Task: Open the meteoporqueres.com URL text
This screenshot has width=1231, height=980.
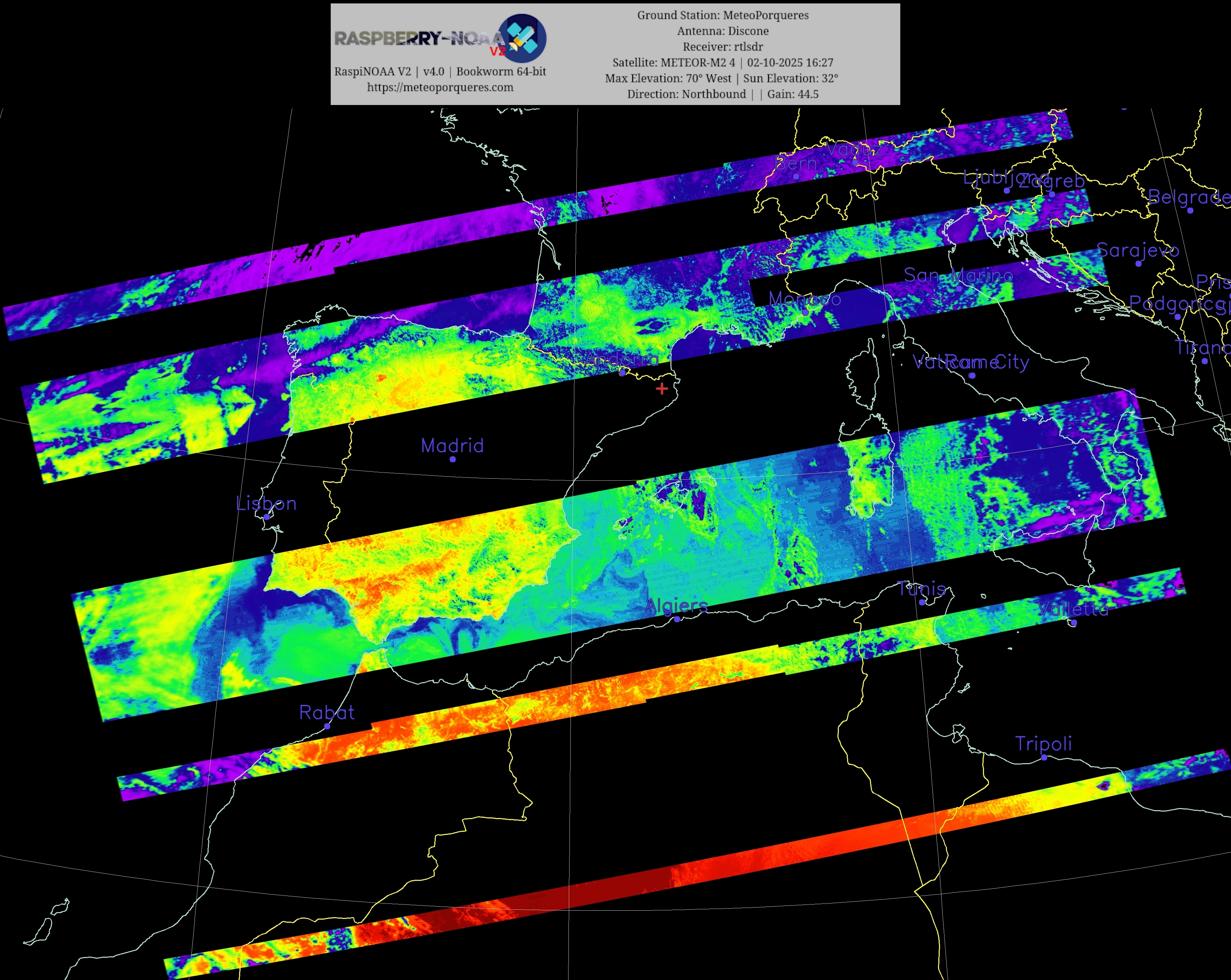Action: 439,87
